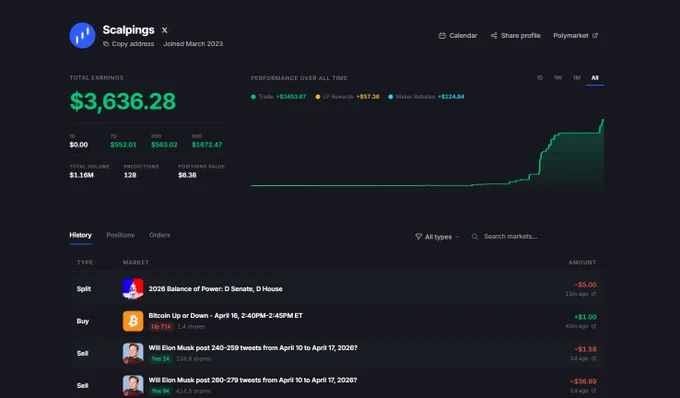Open transaction link icon for -$36.89 row
The height and width of the screenshot is (398, 680).
[594, 391]
